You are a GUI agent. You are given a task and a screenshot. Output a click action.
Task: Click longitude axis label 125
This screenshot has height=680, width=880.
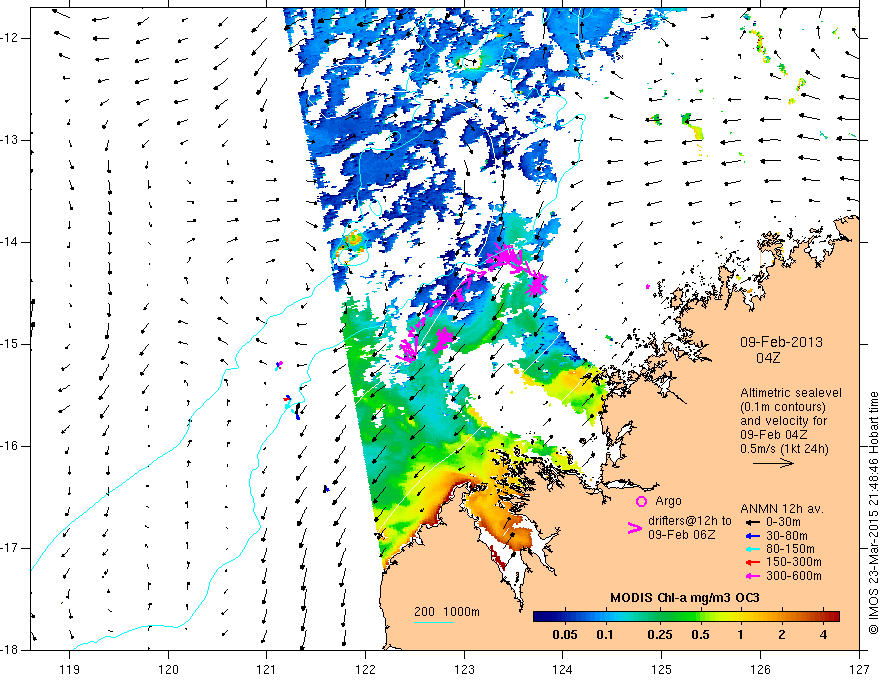point(662,669)
